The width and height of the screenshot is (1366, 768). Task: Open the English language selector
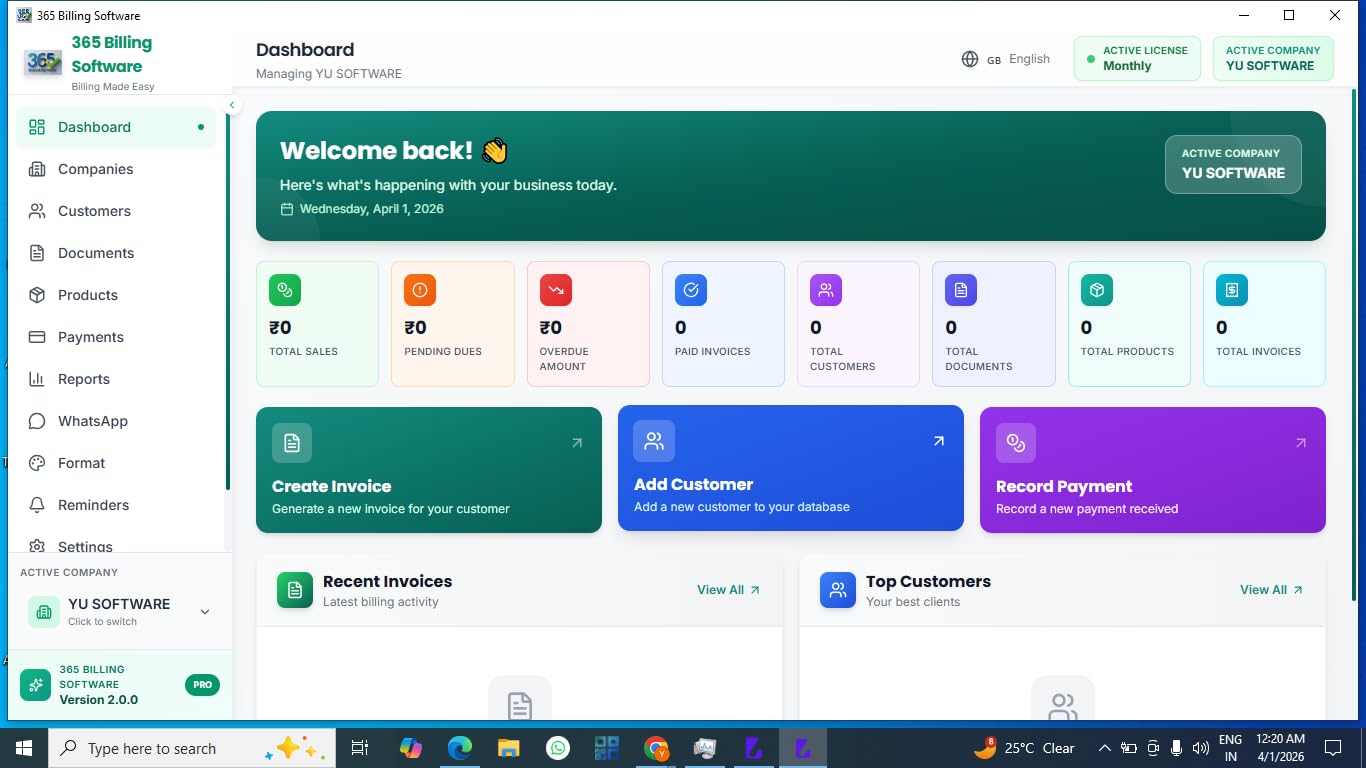click(x=1006, y=59)
